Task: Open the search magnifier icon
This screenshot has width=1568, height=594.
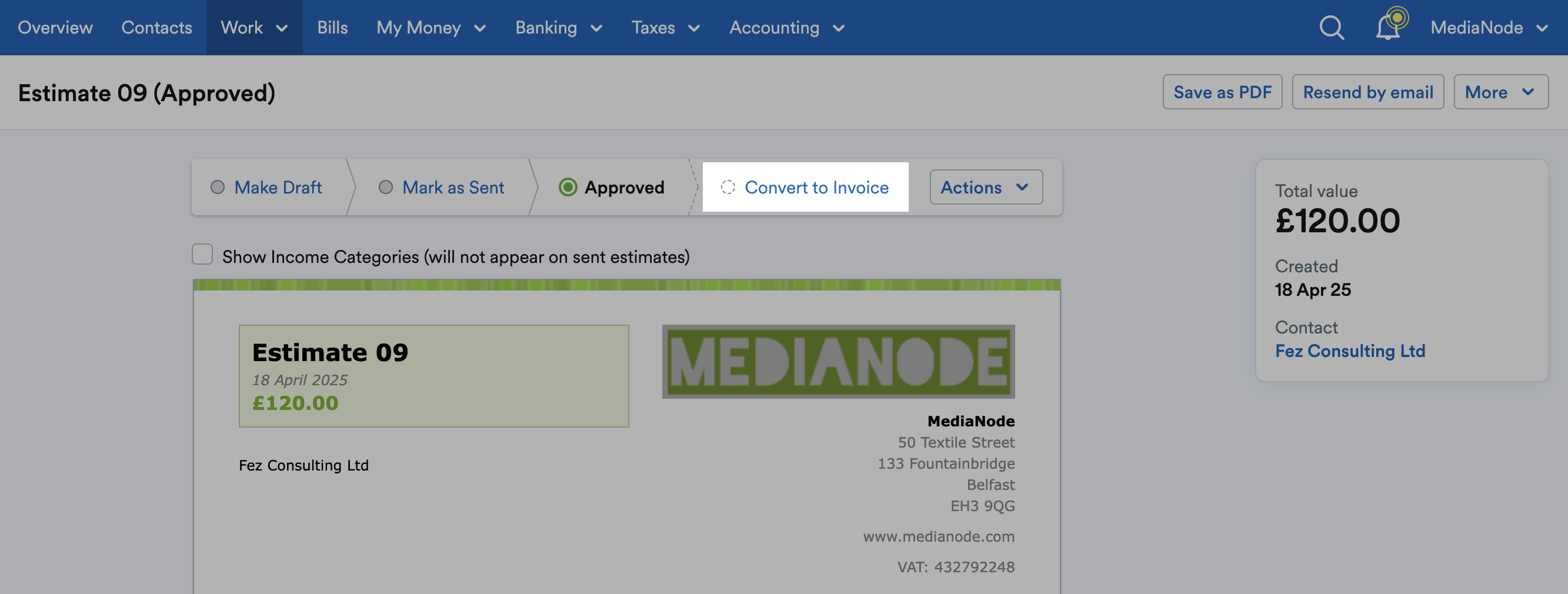Action: pyautogui.click(x=1331, y=28)
